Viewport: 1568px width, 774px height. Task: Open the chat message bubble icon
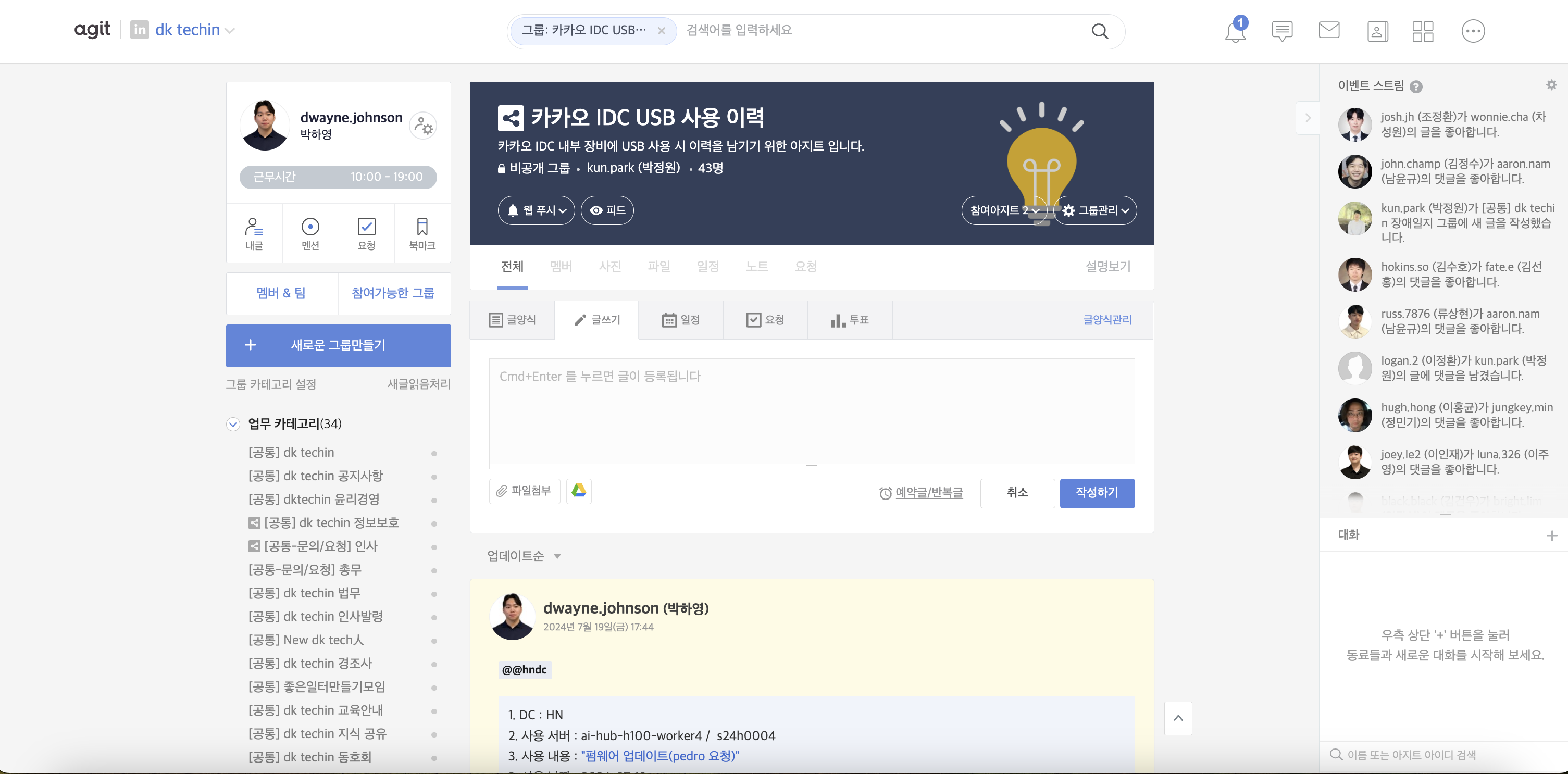(1282, 30)
